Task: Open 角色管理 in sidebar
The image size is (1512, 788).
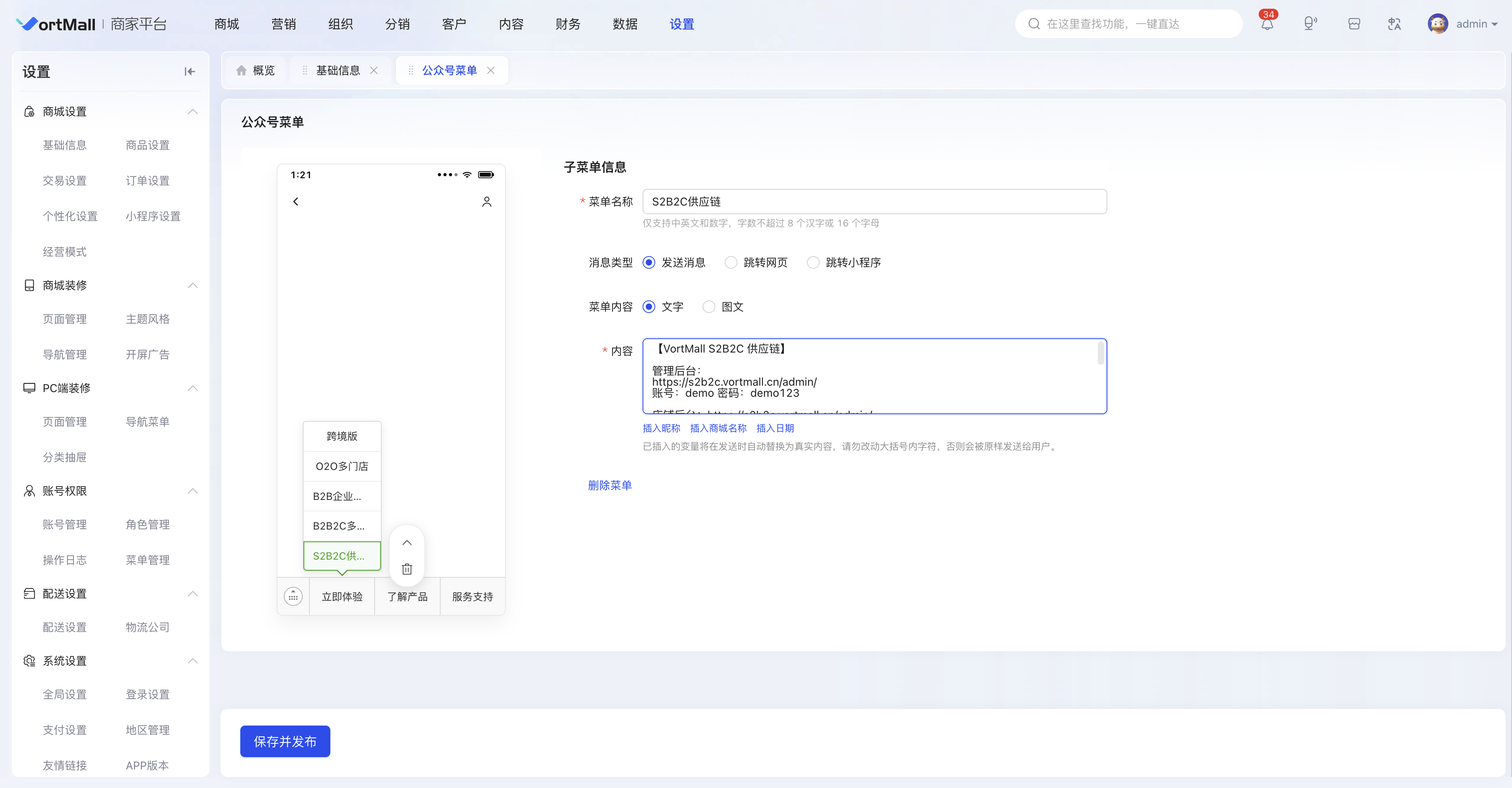Action: click(147, 525)
